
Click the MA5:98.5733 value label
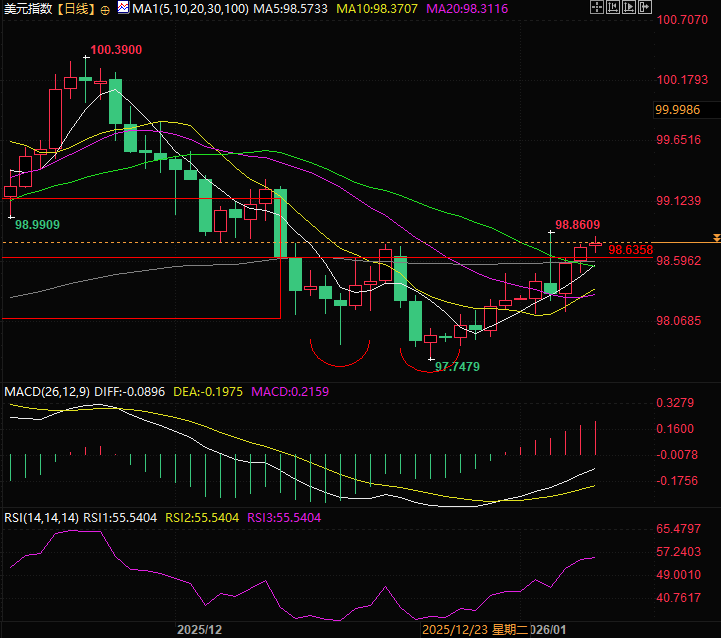[290, 9]
